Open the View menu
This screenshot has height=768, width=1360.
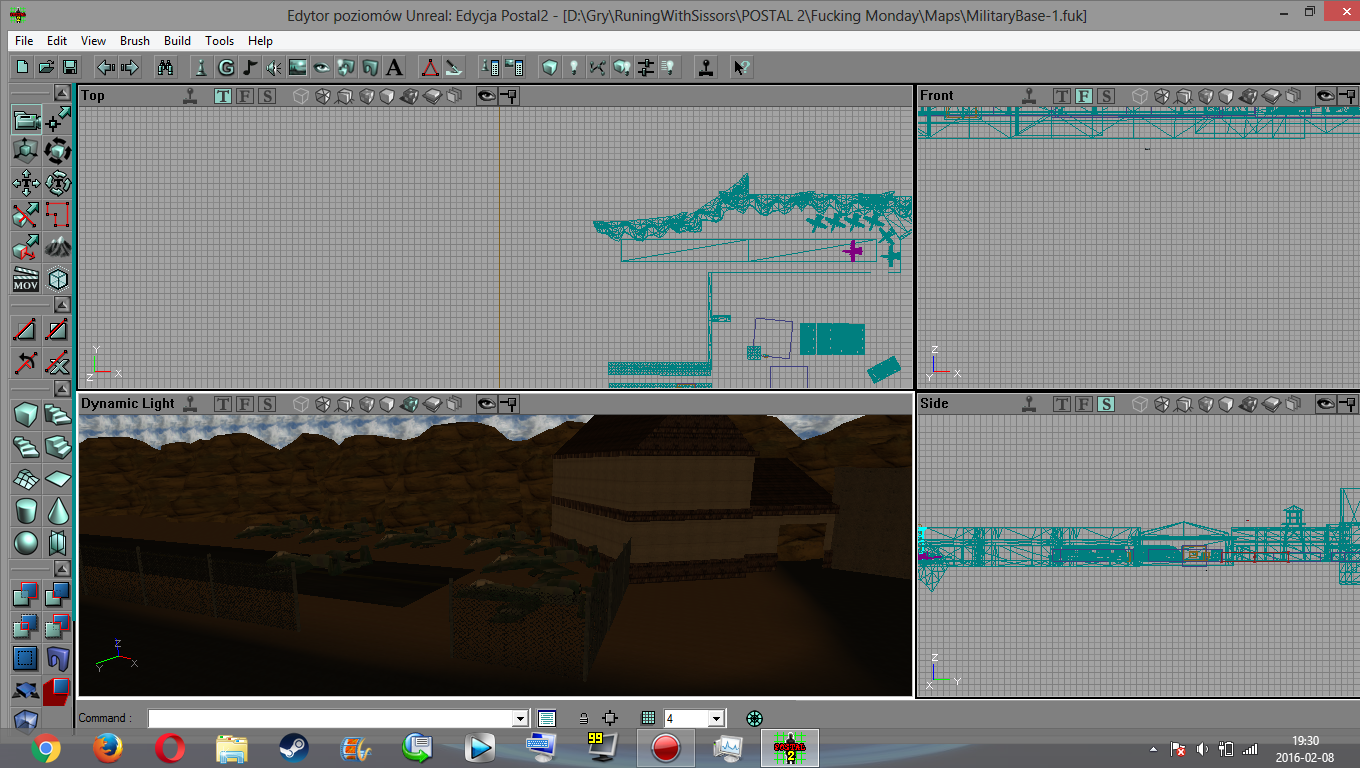[93, 41]
